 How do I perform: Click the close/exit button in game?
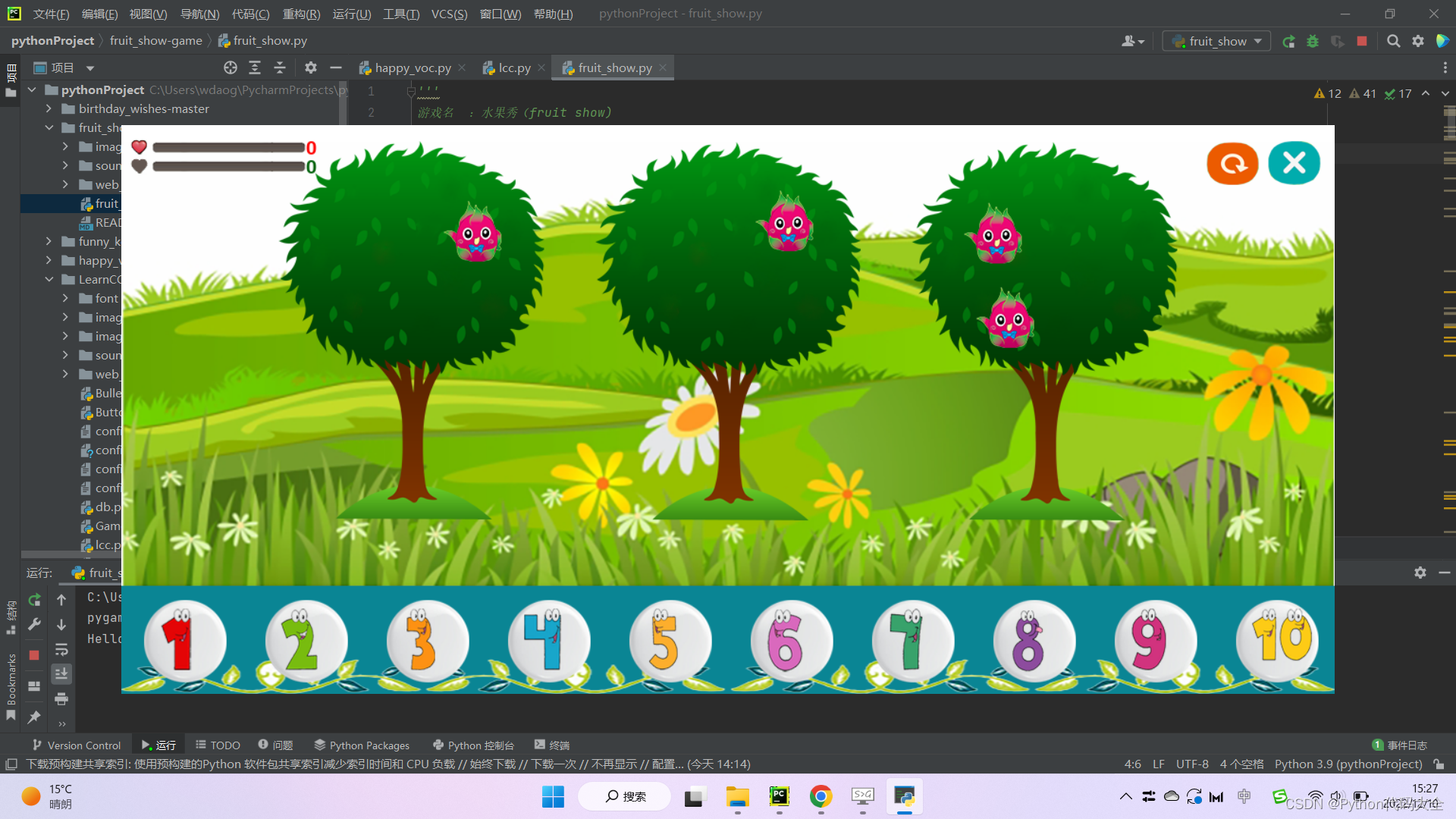coord(1293,162)
